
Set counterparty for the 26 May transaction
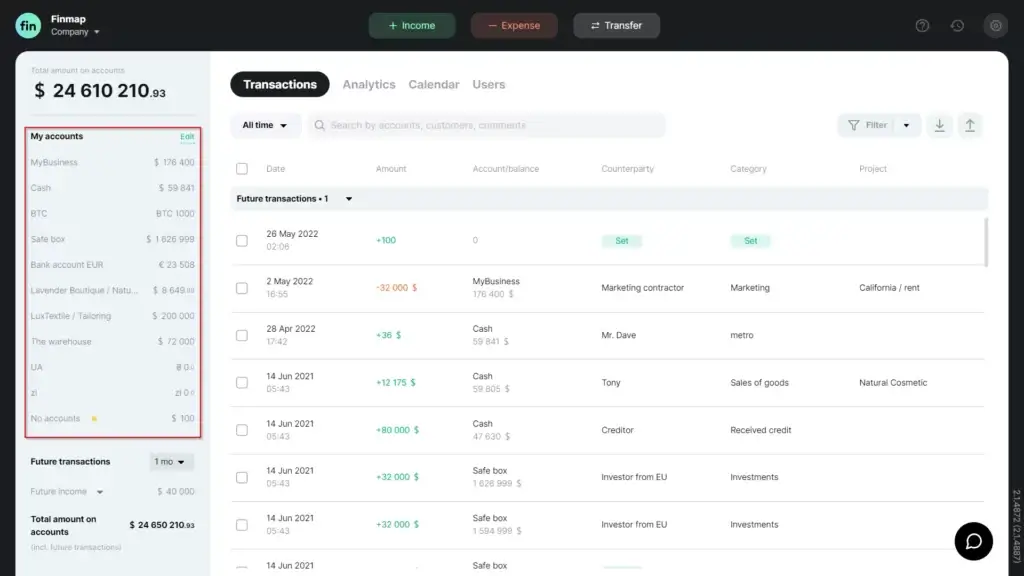[x=621, y=241]
